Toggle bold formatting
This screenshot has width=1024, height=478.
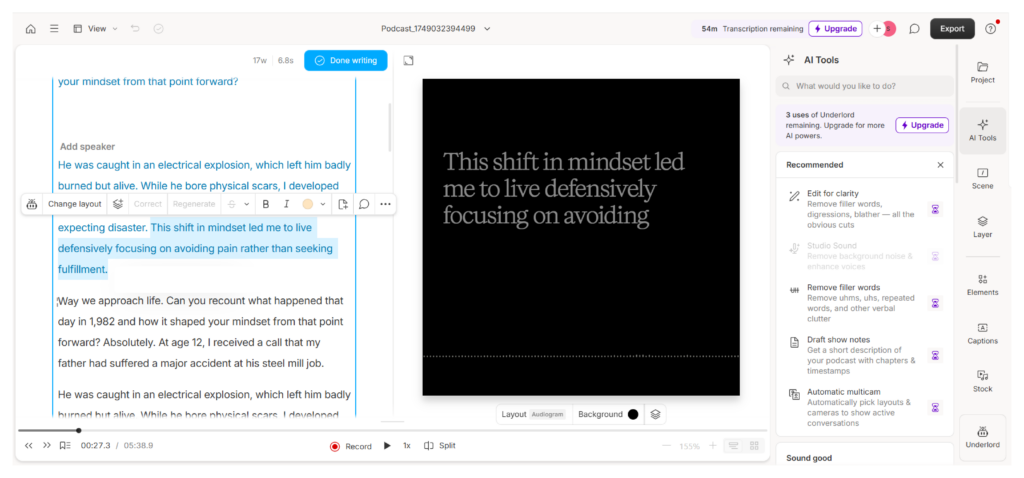(265, 204)
